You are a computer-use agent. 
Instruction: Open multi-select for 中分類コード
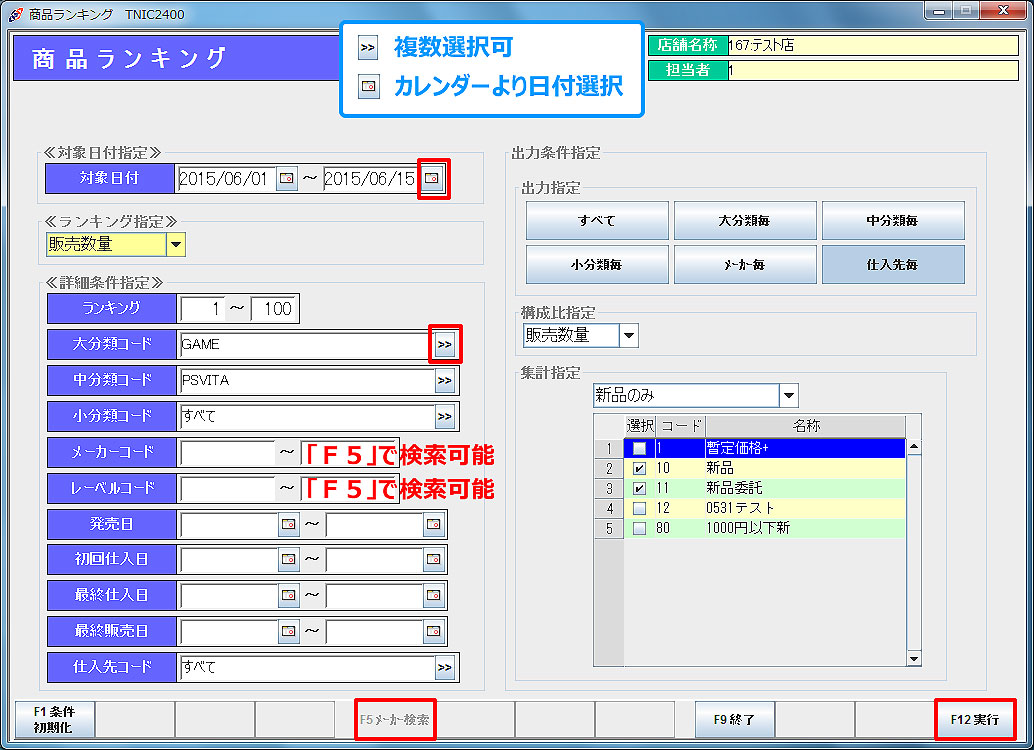click(445, 381)
